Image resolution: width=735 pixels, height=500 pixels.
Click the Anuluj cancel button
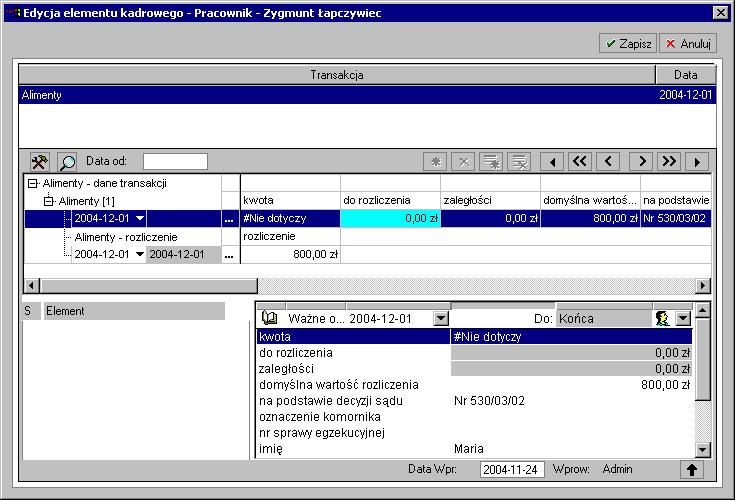(688, 44)
